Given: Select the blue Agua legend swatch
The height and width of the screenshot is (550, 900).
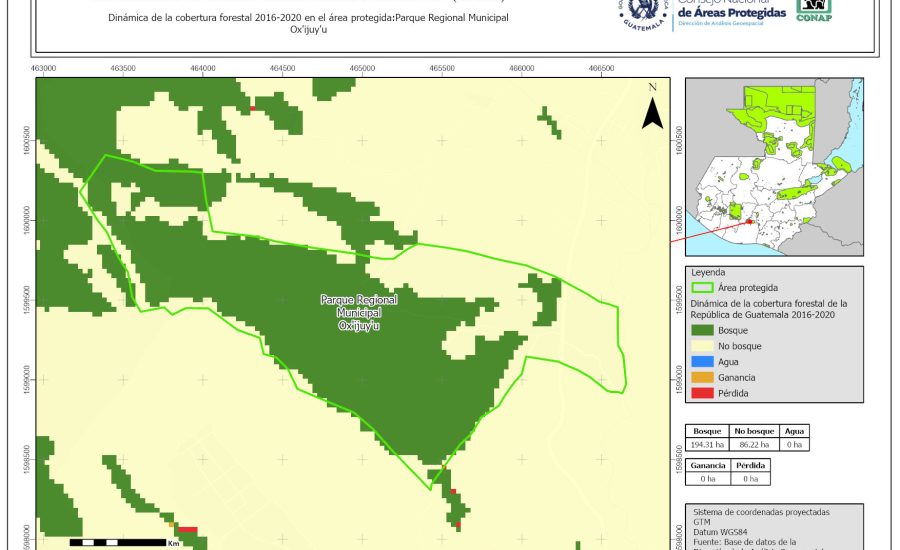Looking at the screenshot, I should coord(702,362).
